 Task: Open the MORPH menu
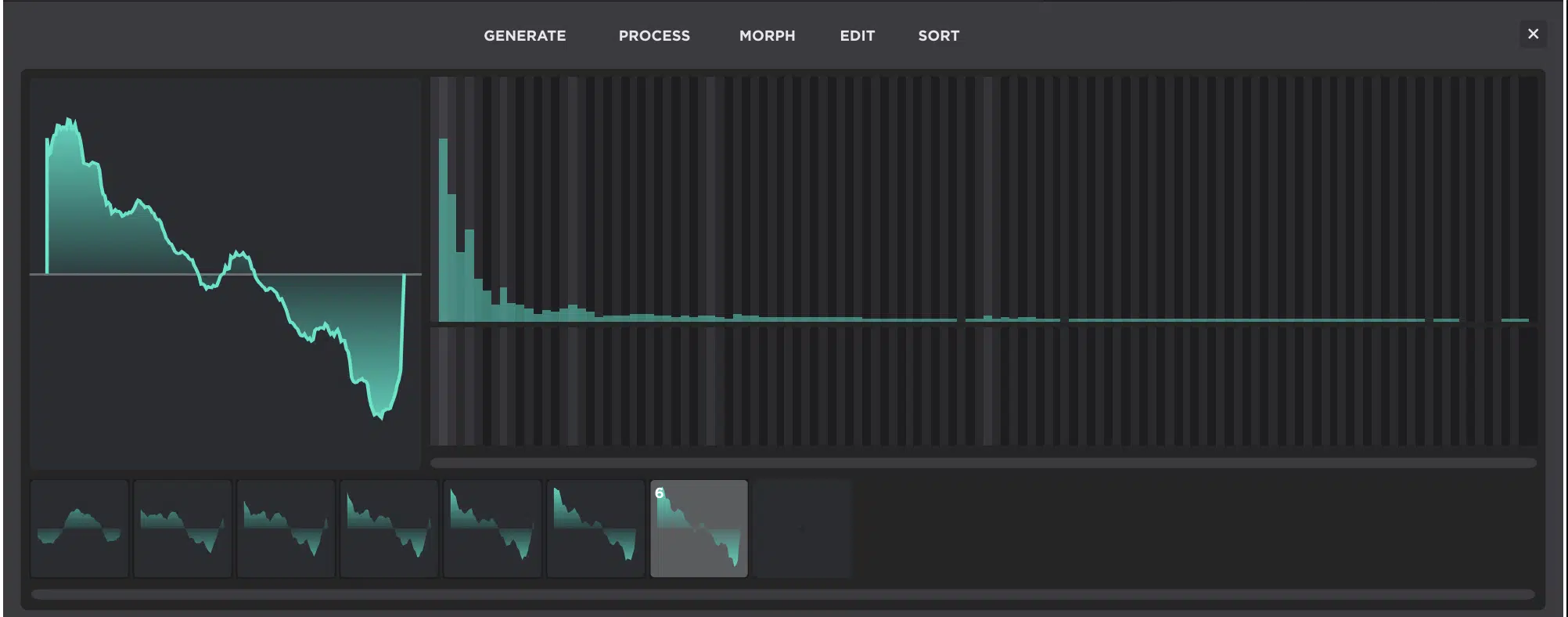pyautogui.click(x=767, y=36)
